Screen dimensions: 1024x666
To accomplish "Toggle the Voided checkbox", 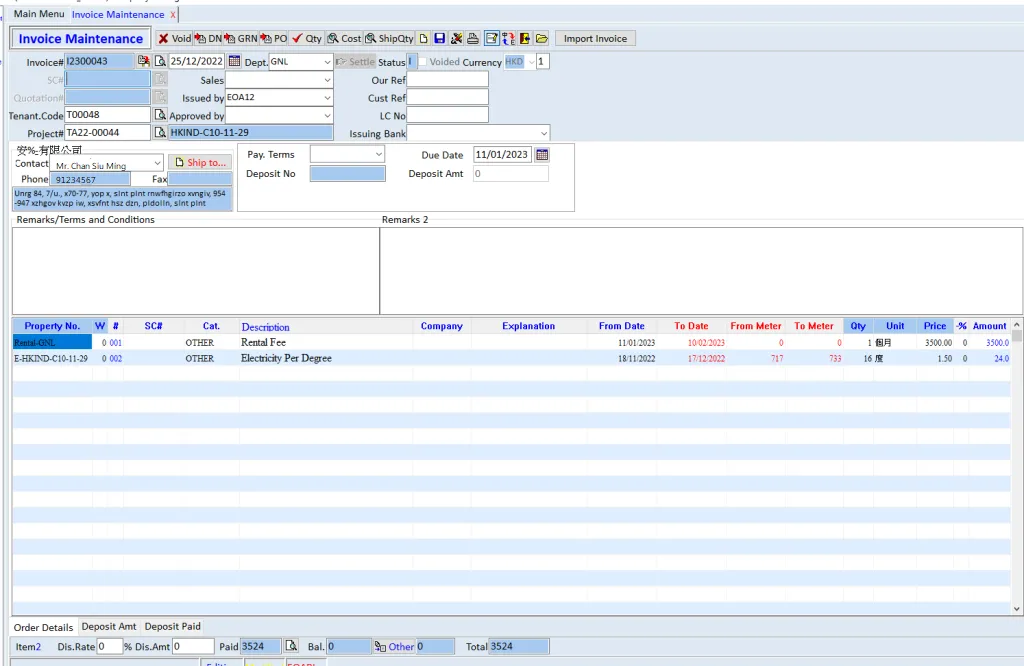I will pyautogui.click(x=422, y=62).
